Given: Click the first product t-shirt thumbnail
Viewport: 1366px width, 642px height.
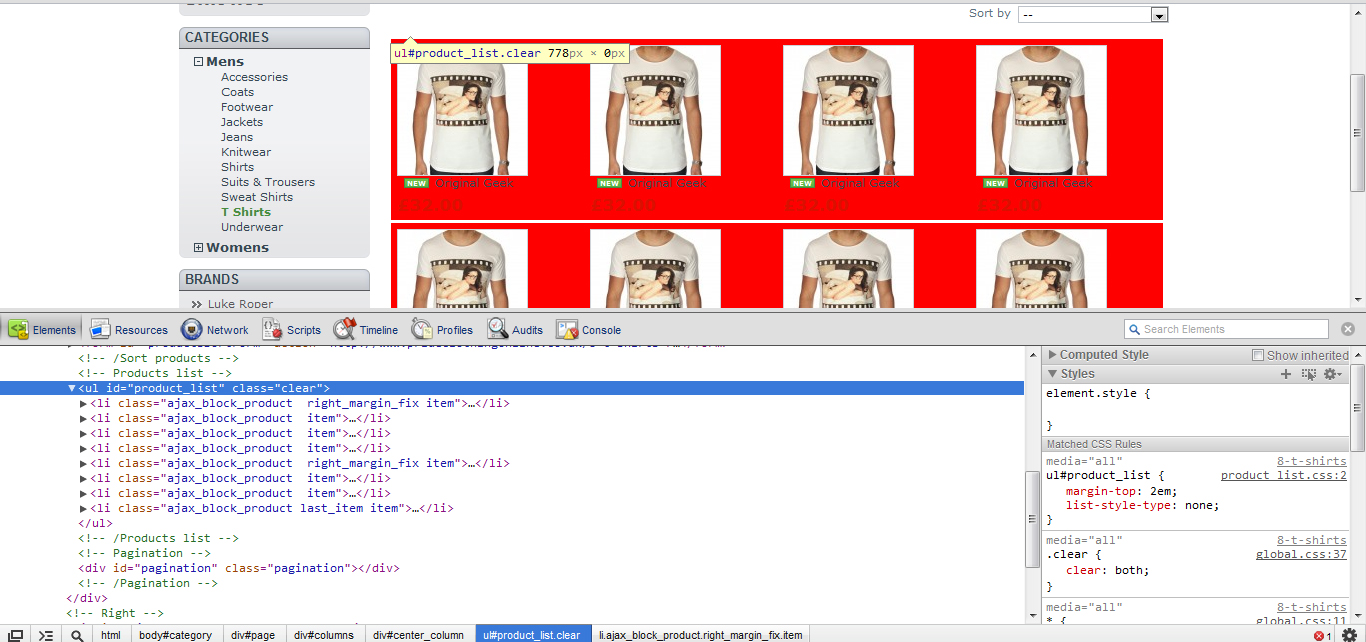Looking at the screenshot, I should click(x=462, y=110).
